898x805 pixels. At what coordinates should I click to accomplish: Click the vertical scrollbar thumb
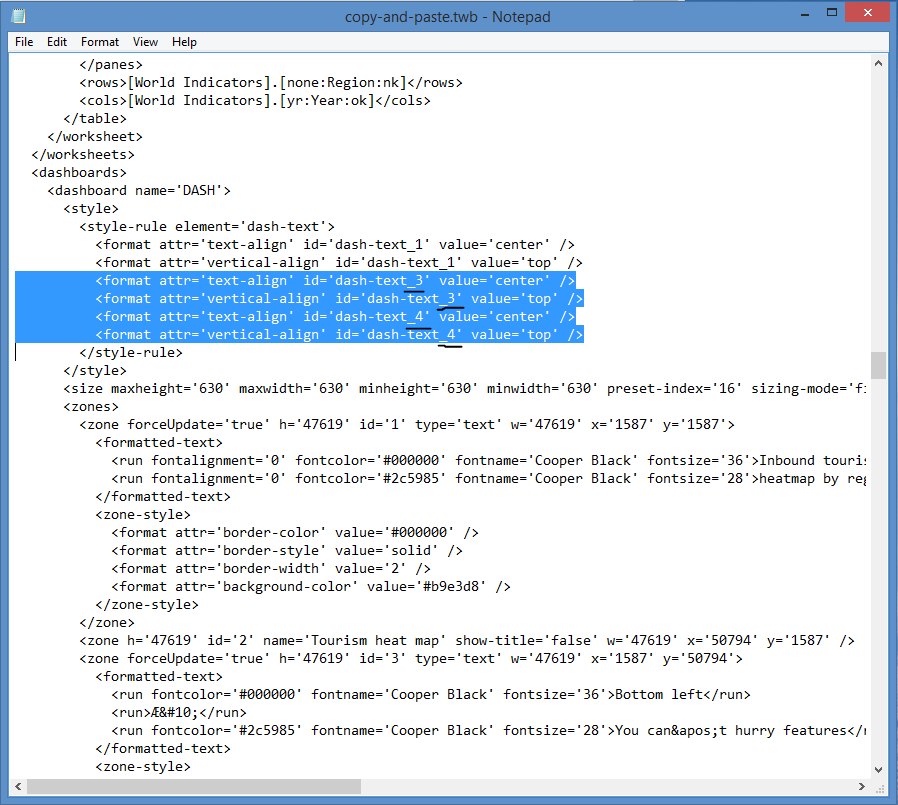click(877, 365)
